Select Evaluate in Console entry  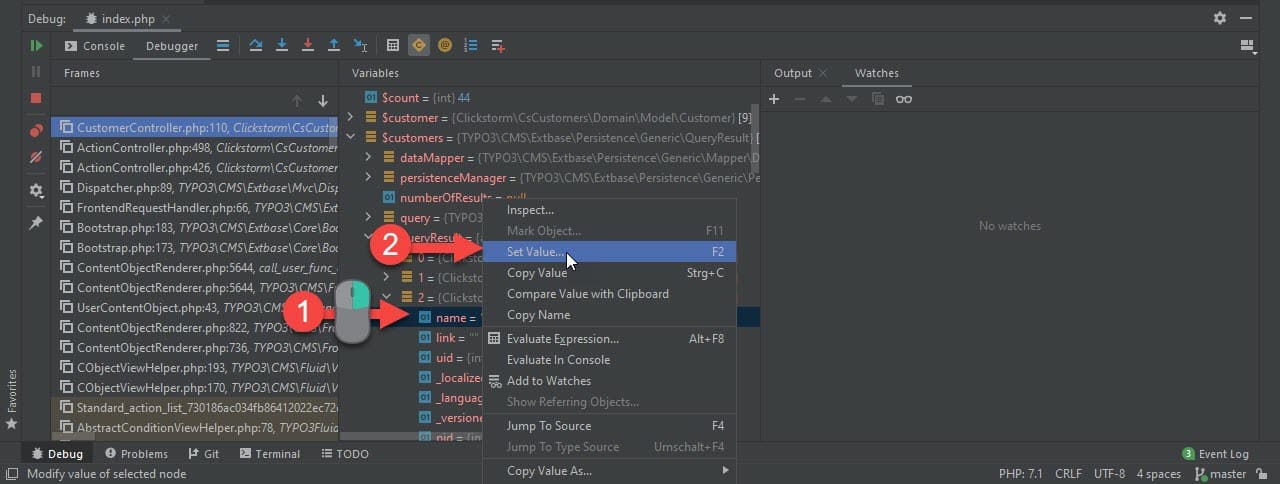(x=609, y=360)
